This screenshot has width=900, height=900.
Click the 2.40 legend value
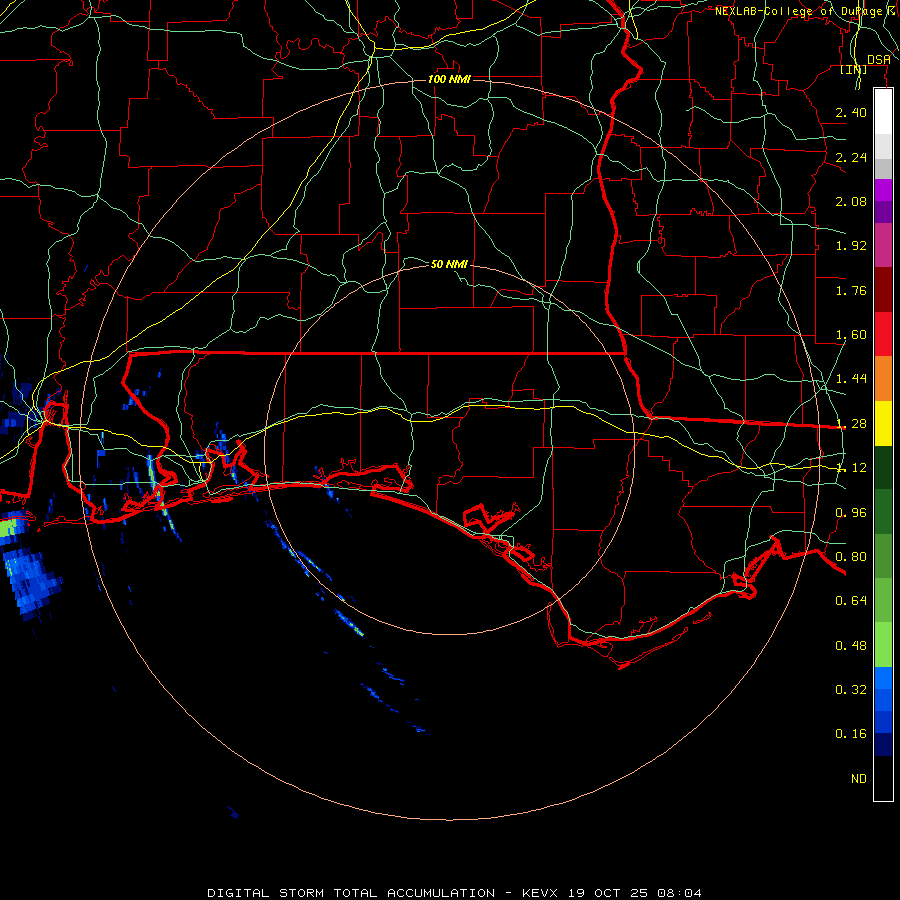pos(851,112)
